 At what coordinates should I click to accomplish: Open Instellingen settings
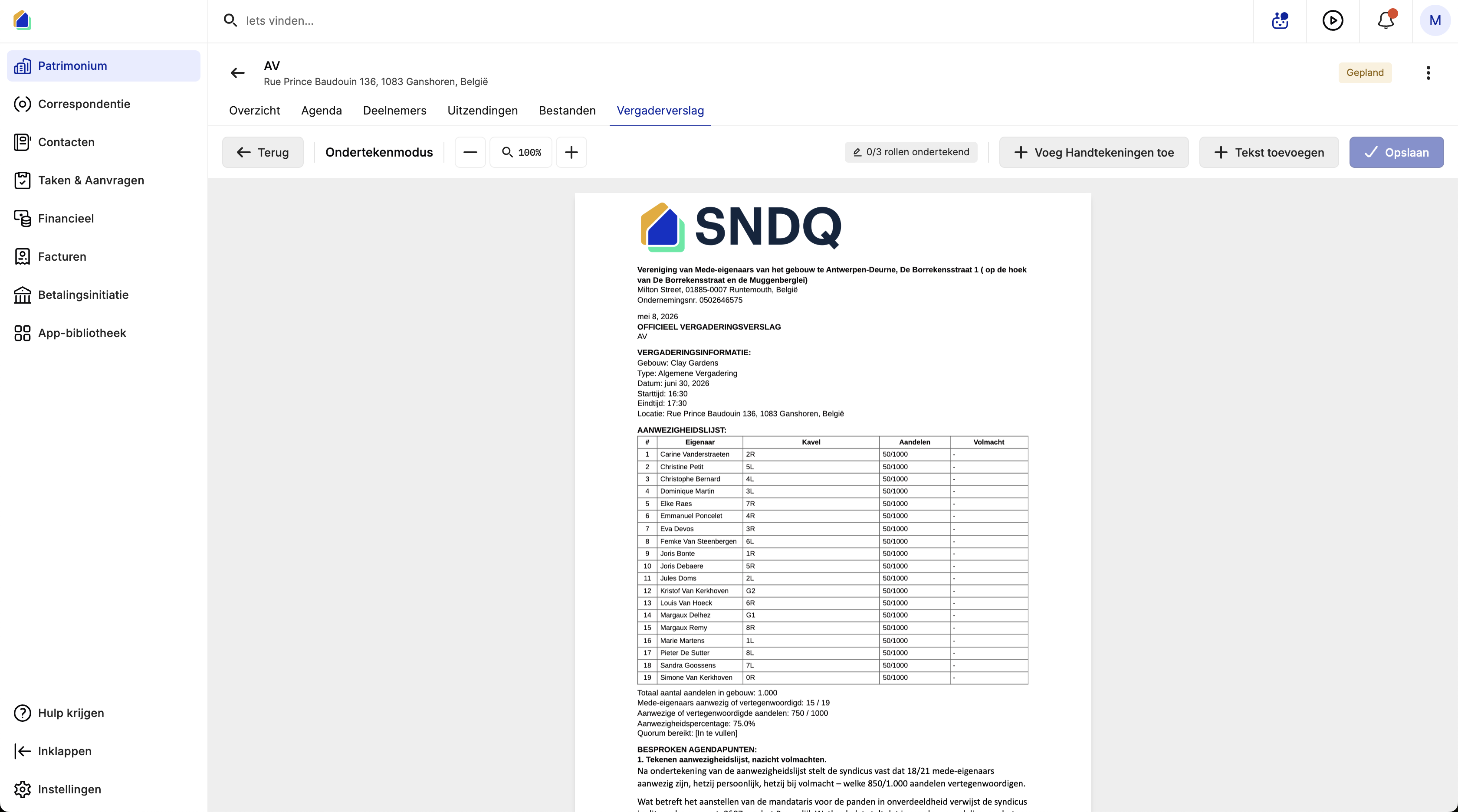104,789
